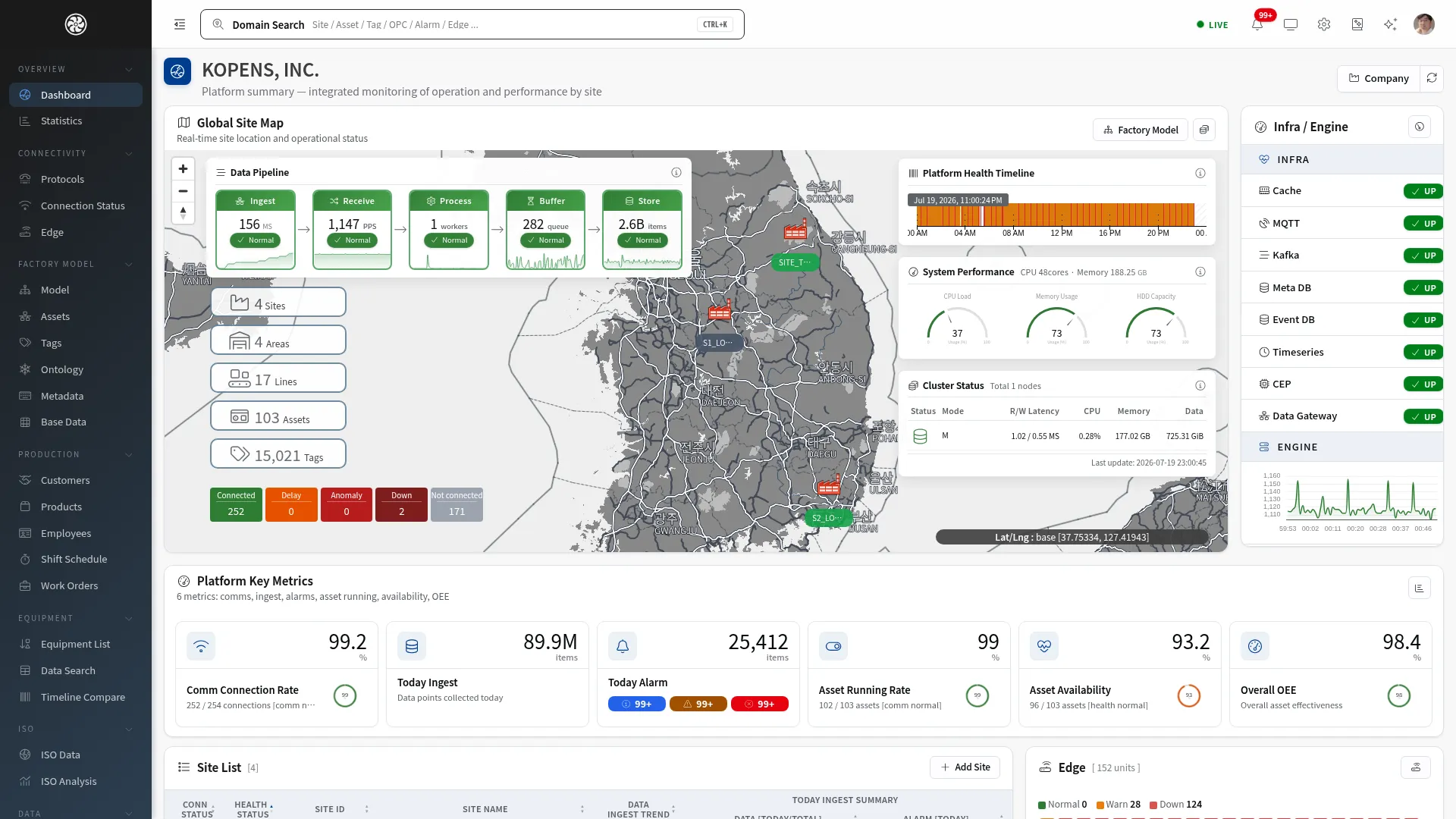Screen dimensions: 1456x819
Task: Click the AI sparkle icon
Action: point(1390,24)
